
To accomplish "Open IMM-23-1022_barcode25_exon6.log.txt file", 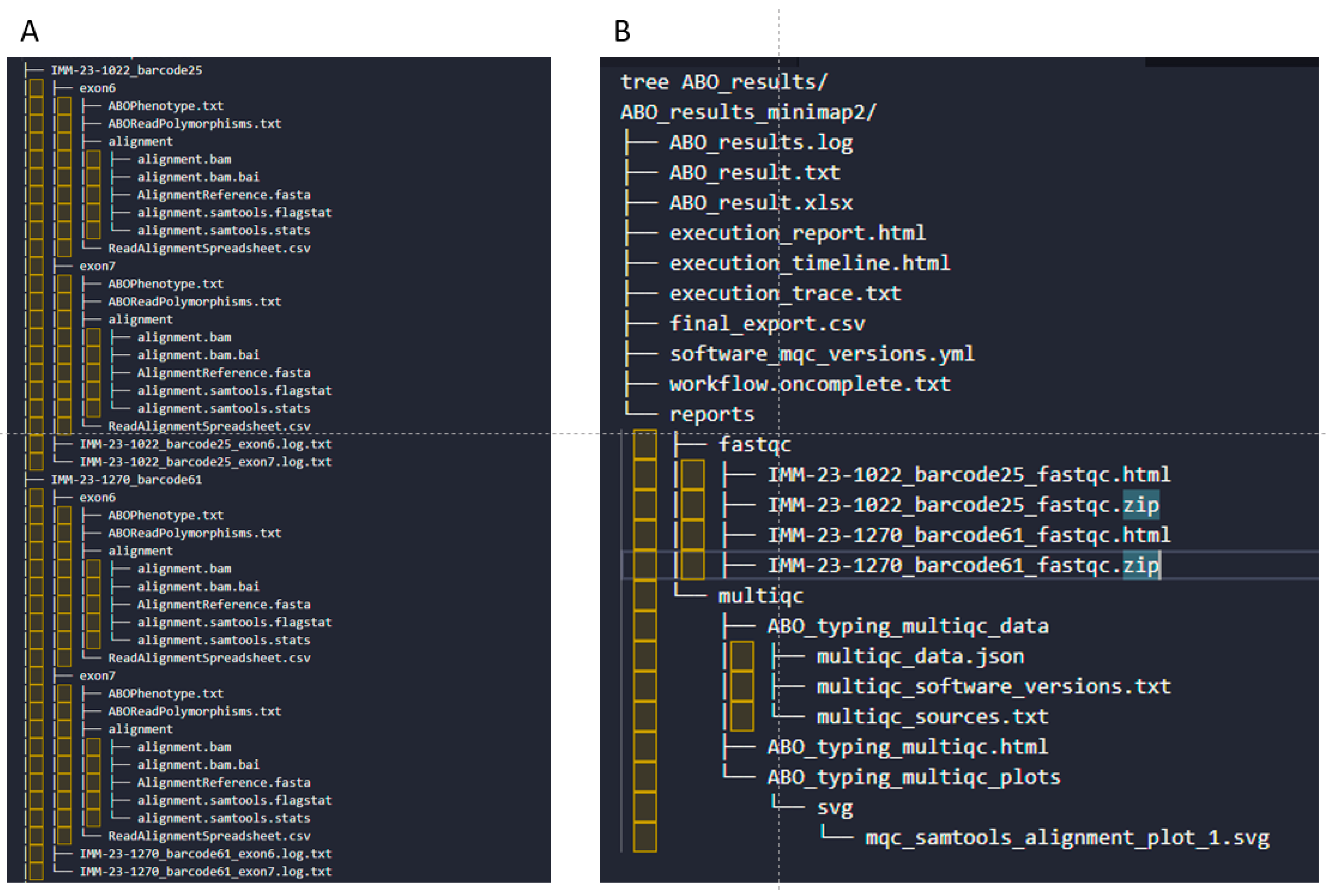I will [205, 444].
